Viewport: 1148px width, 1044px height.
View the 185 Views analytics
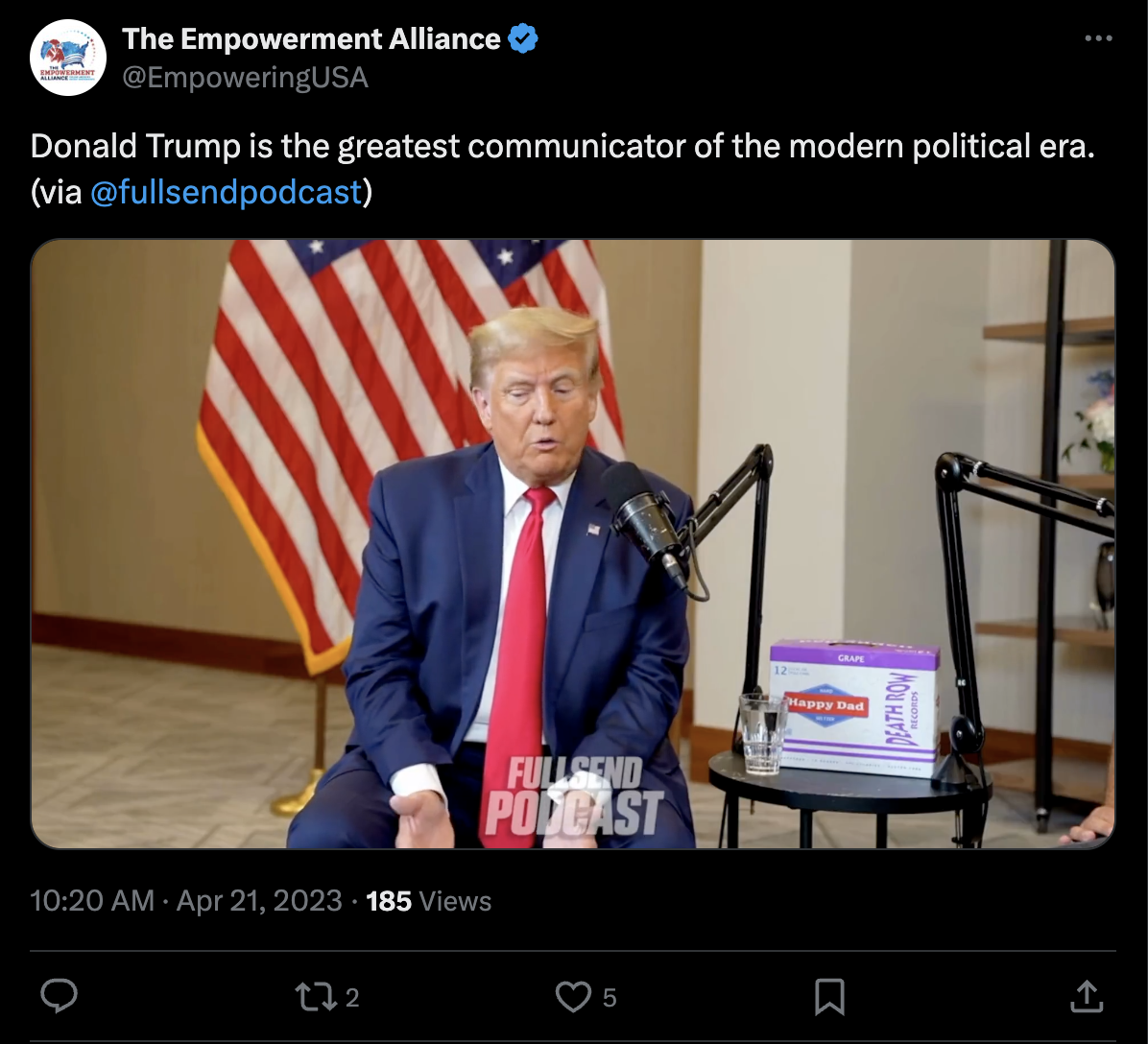point(429,901)
